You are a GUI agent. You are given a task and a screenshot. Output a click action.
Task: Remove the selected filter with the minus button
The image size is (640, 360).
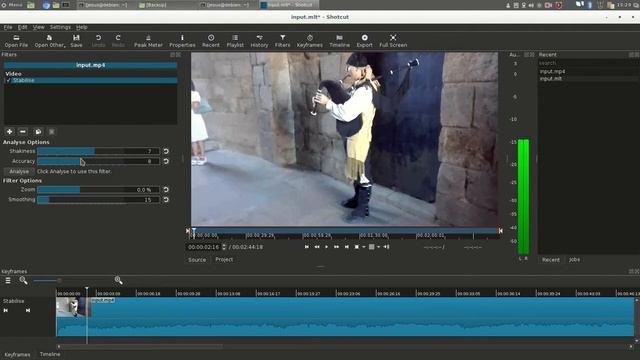[x=23, y=131]
